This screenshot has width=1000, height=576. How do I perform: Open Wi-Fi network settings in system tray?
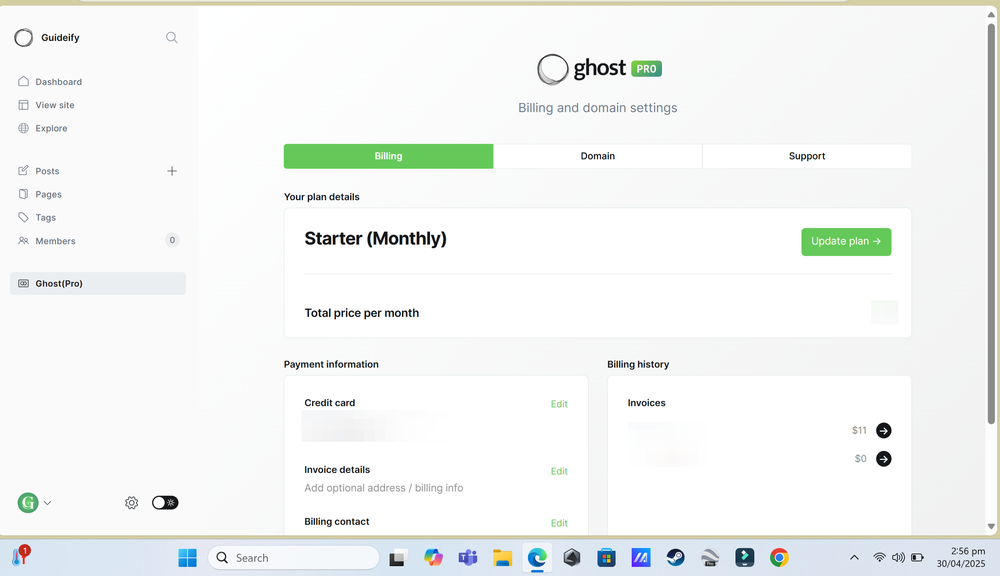[879, 558]
